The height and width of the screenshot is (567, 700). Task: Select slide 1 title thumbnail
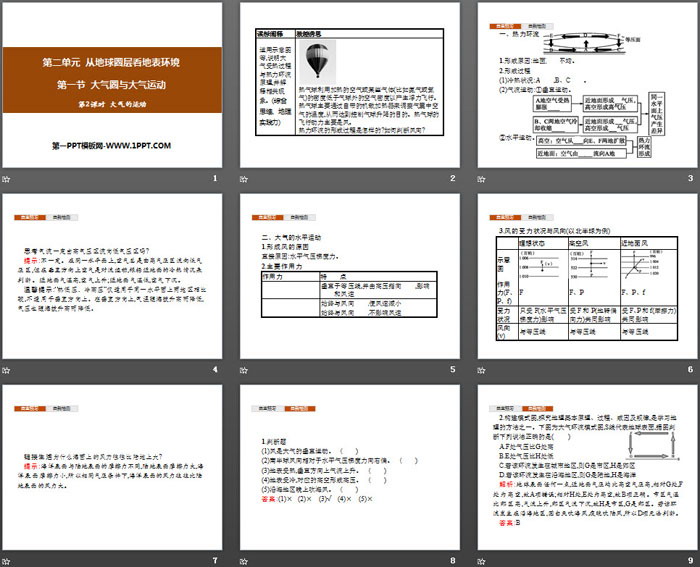pyautogui.click(x=112, y=85)
